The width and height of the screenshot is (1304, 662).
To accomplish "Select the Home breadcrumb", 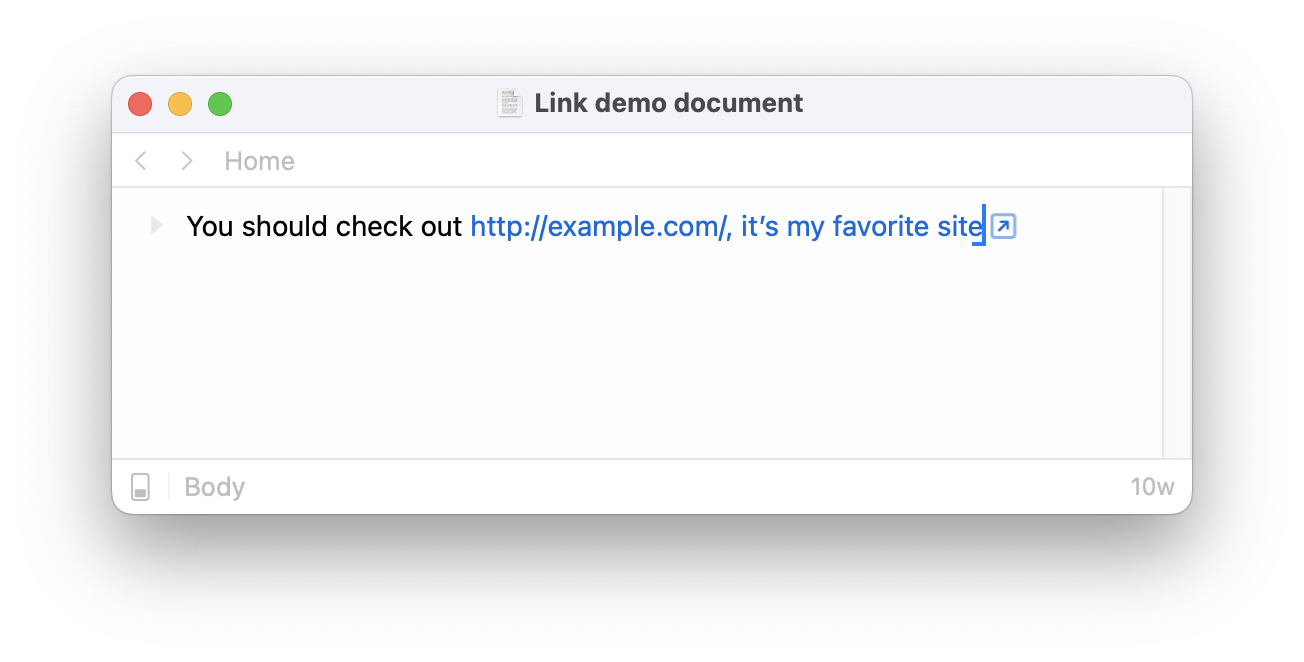I will click(259, 161).
